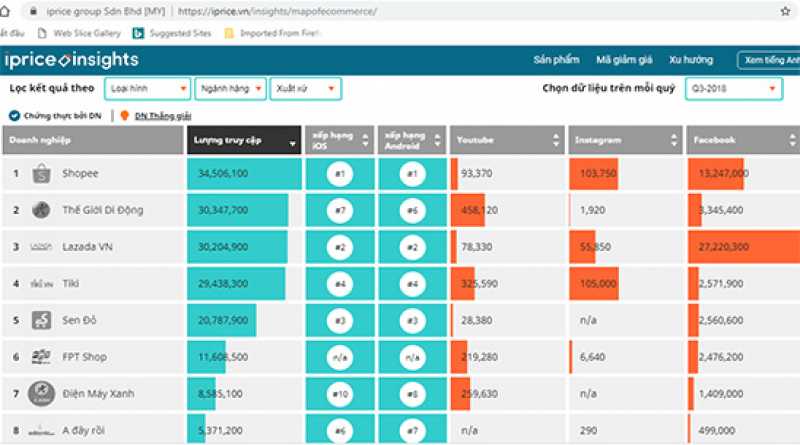Click FPT Shop iOS n/a badge

point(340,357)
